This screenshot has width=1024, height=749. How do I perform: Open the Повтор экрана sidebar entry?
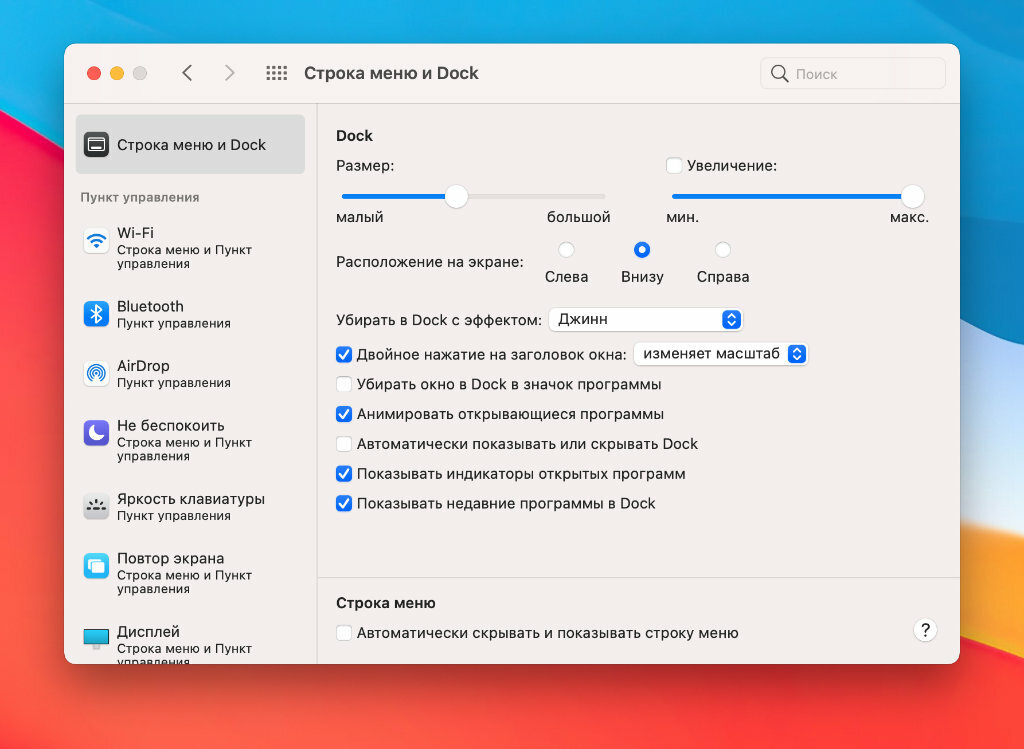tap(190, 573)
